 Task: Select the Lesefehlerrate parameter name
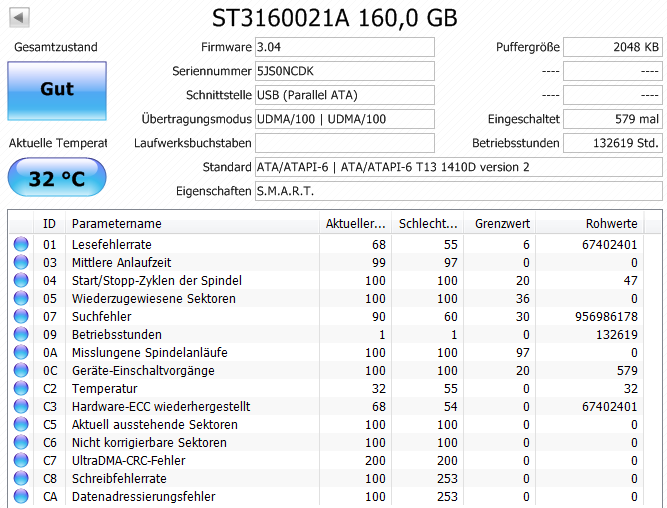(x=111, y=245)
